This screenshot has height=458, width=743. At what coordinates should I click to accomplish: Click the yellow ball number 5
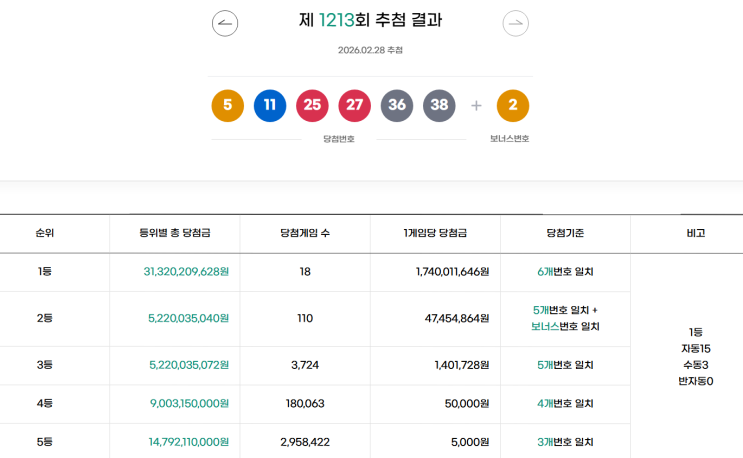point(227,105)
